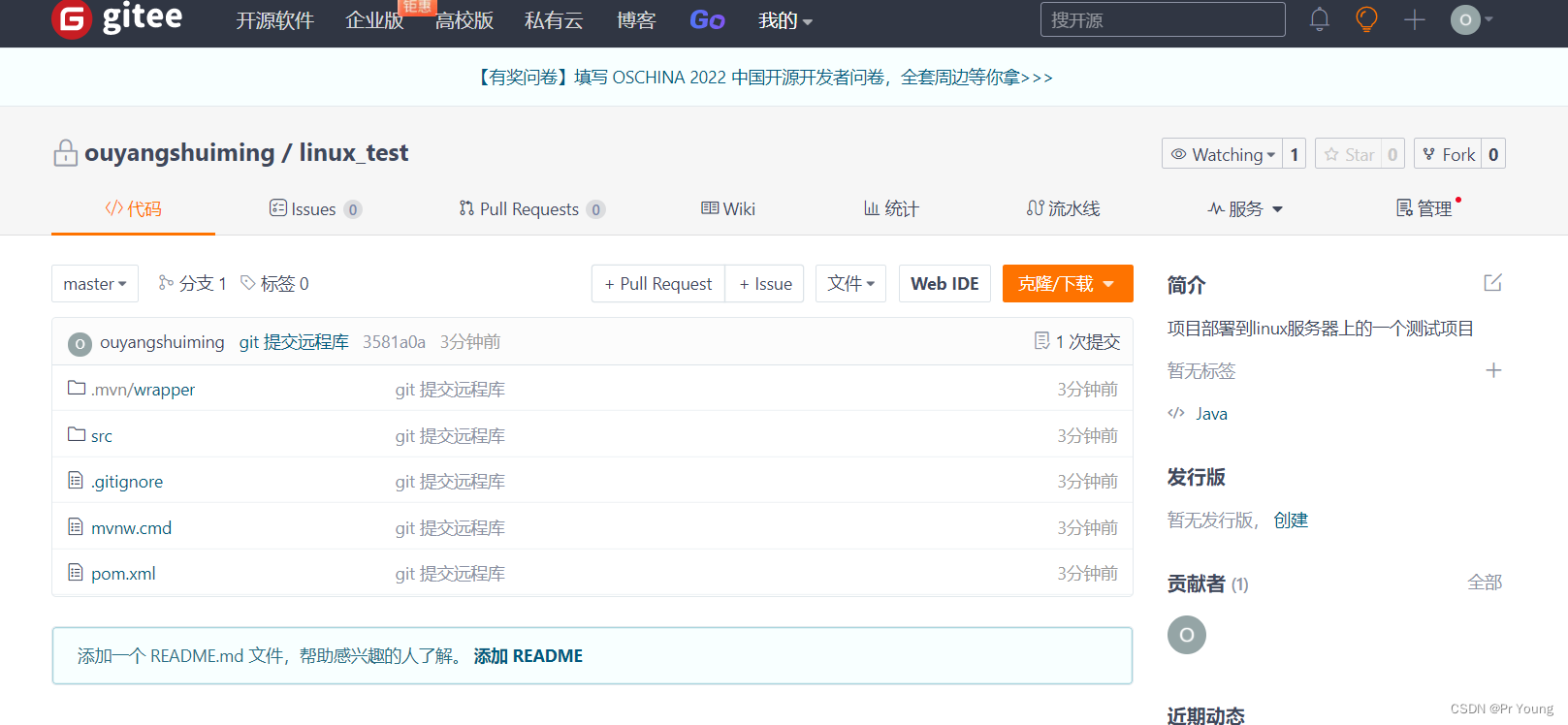Click the Gitee logo icon
Image resolution: width=1568 pixels, height=725 pixels.
coord(72,18)
